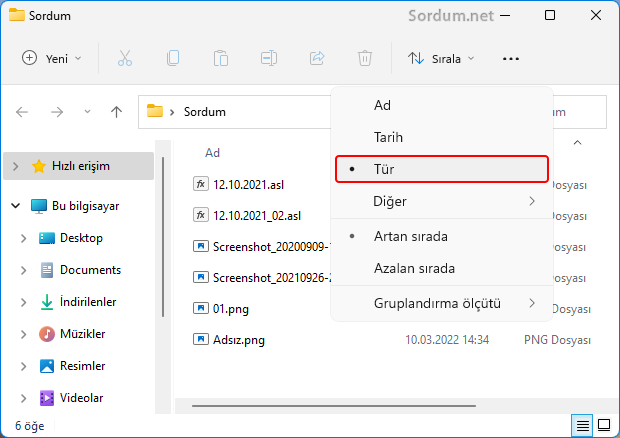The image size is (620, 438).
Task: Open recent locations dropdown chevron
Action: [x=87, y=112]
